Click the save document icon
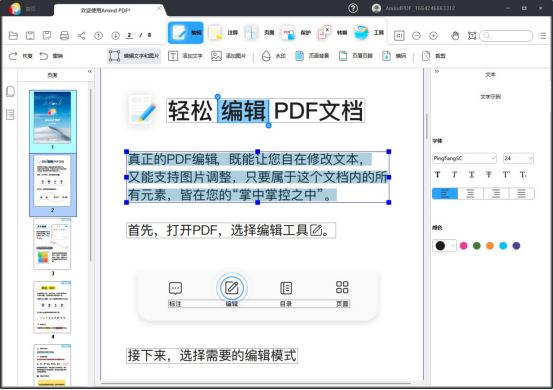The width and height of the screenshot is (553, 390). (30, 35)
